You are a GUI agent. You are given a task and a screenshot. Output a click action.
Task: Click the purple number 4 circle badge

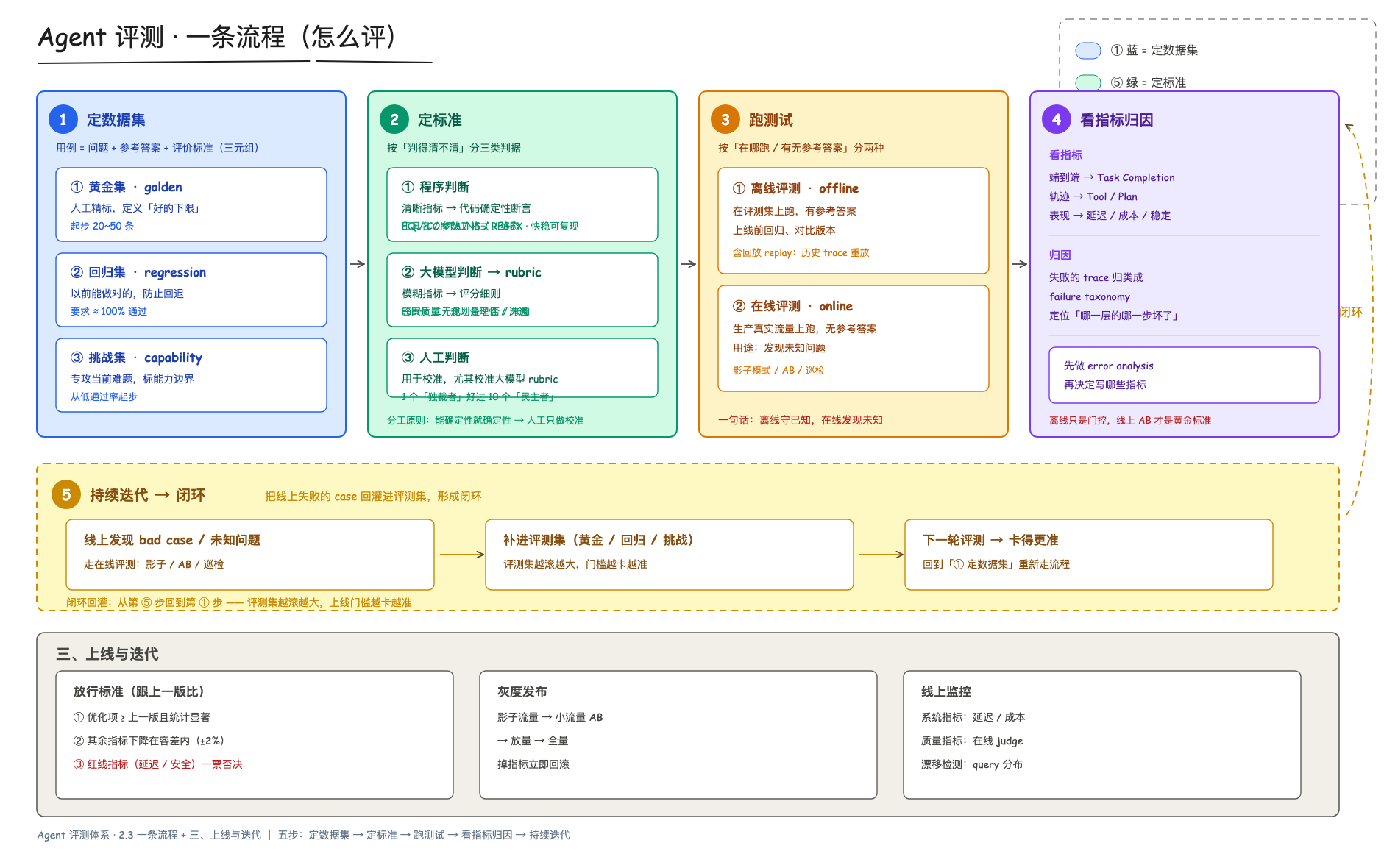click(x=1057, y=120)
